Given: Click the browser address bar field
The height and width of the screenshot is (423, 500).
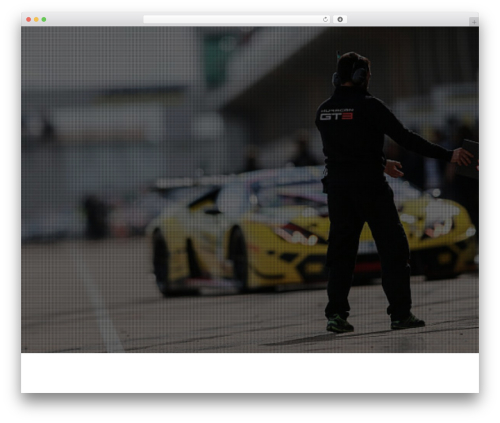Looking at the screenshot, I should (x=237, y=19).
